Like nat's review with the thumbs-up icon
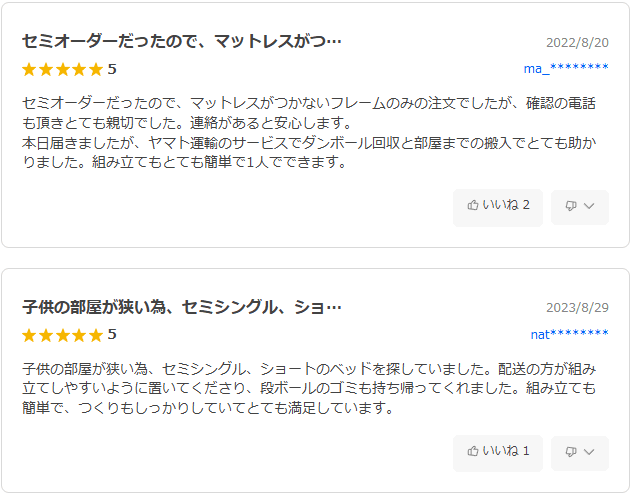The image size is (631, 496). pyautogui.click(x=473, y=452)
